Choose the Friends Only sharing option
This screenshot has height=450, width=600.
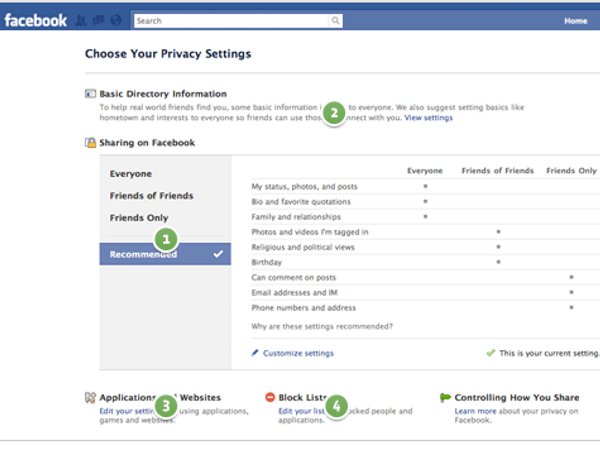(x=139, y=218)
